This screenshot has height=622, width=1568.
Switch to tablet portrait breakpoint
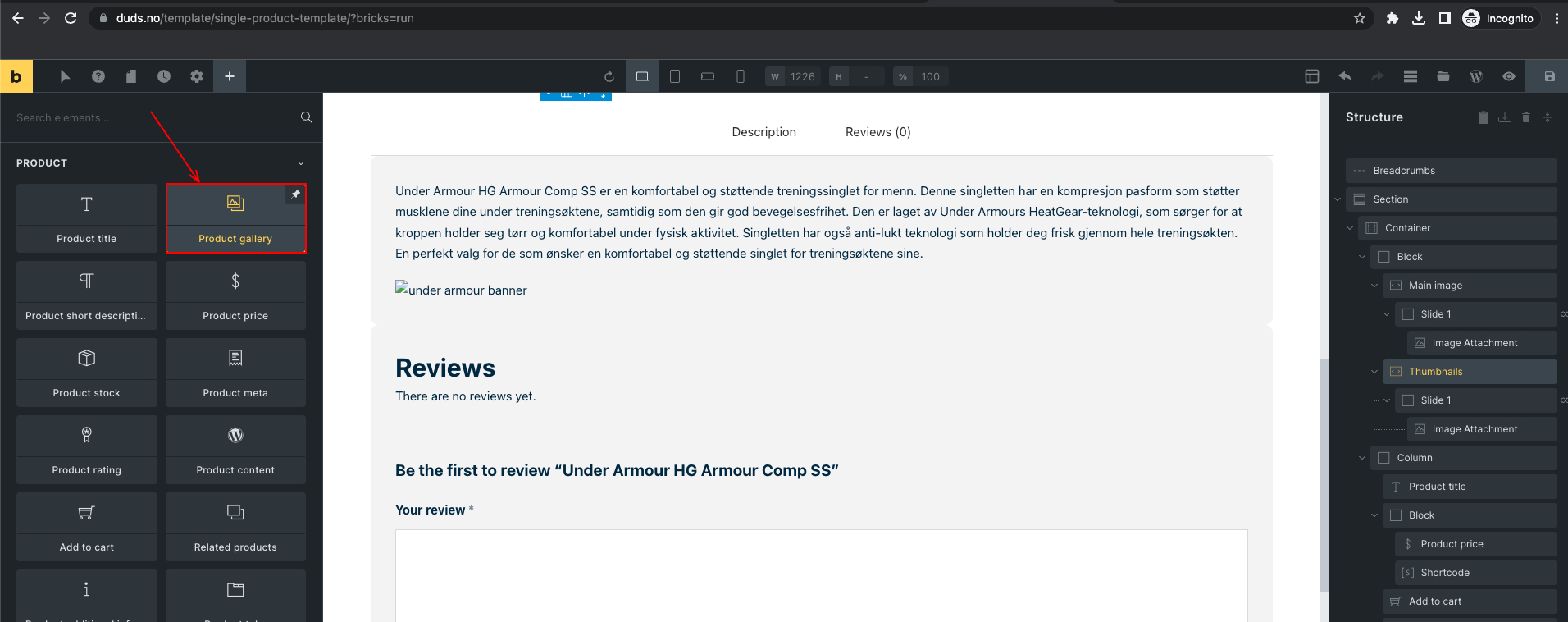[675, 76]
